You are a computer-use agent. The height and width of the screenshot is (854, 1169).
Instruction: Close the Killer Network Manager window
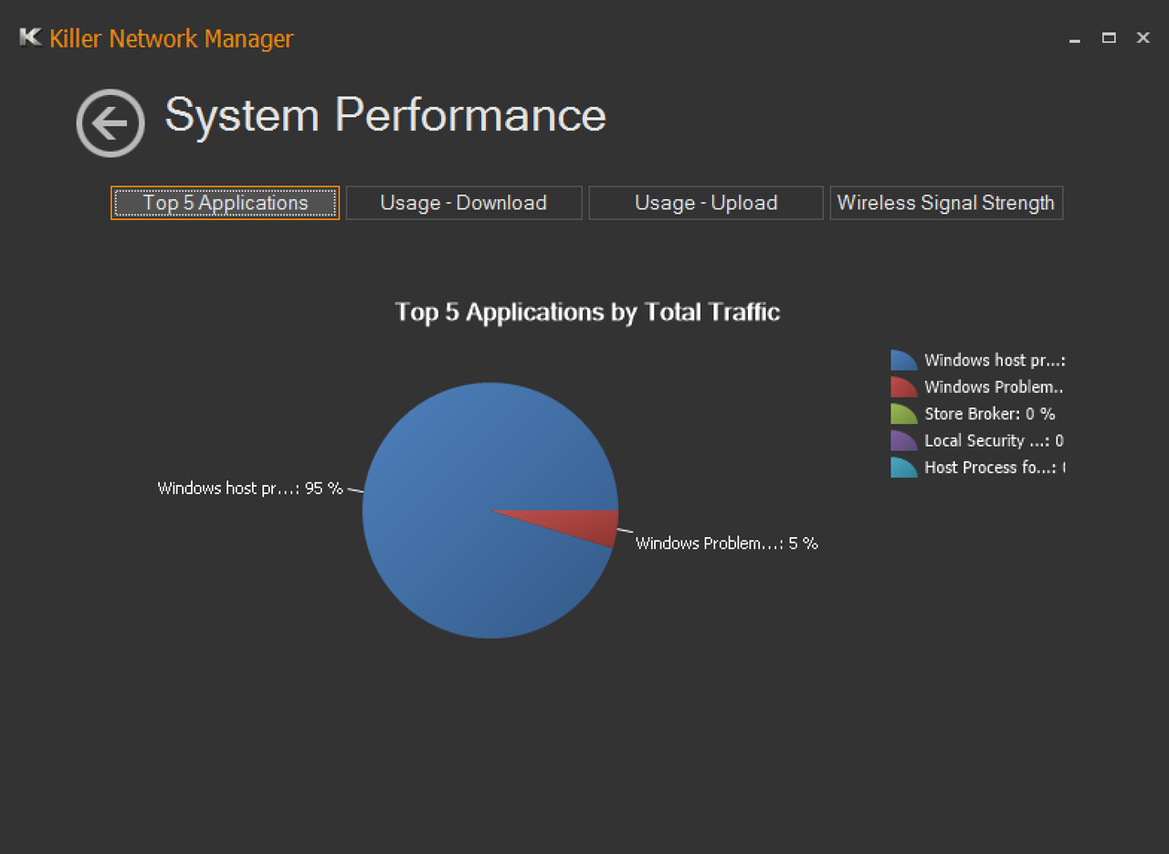(1143, 37)
